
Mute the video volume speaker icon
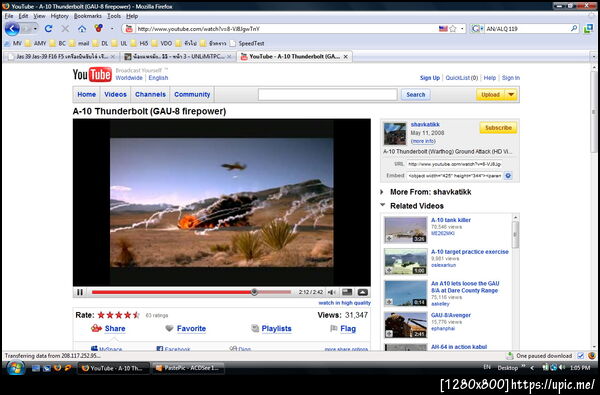tap(331, 292)
